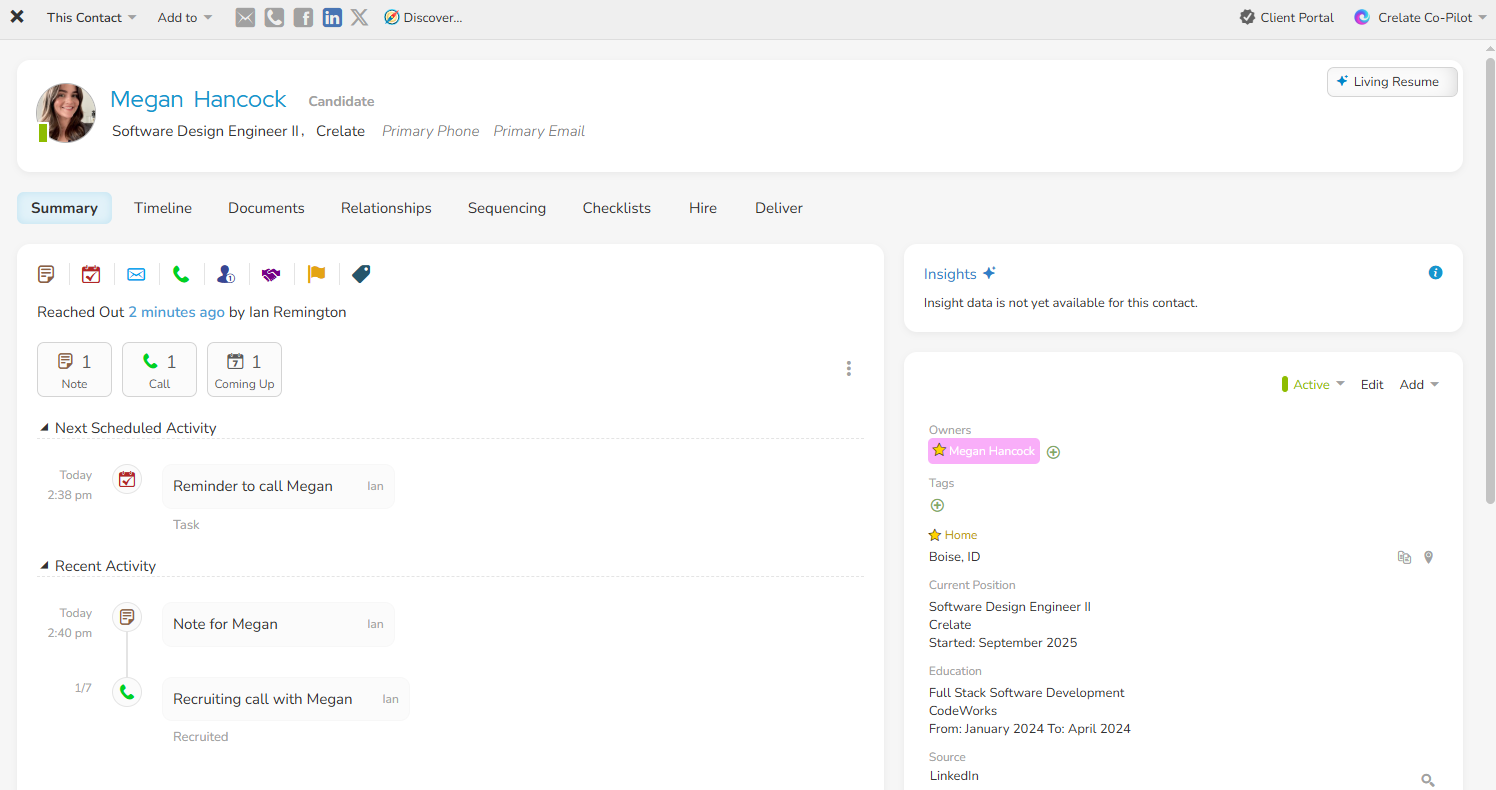Open the blue info icon beside Insights
1496x790 pixels.
pyautogui.click(x=1436, y=272)
